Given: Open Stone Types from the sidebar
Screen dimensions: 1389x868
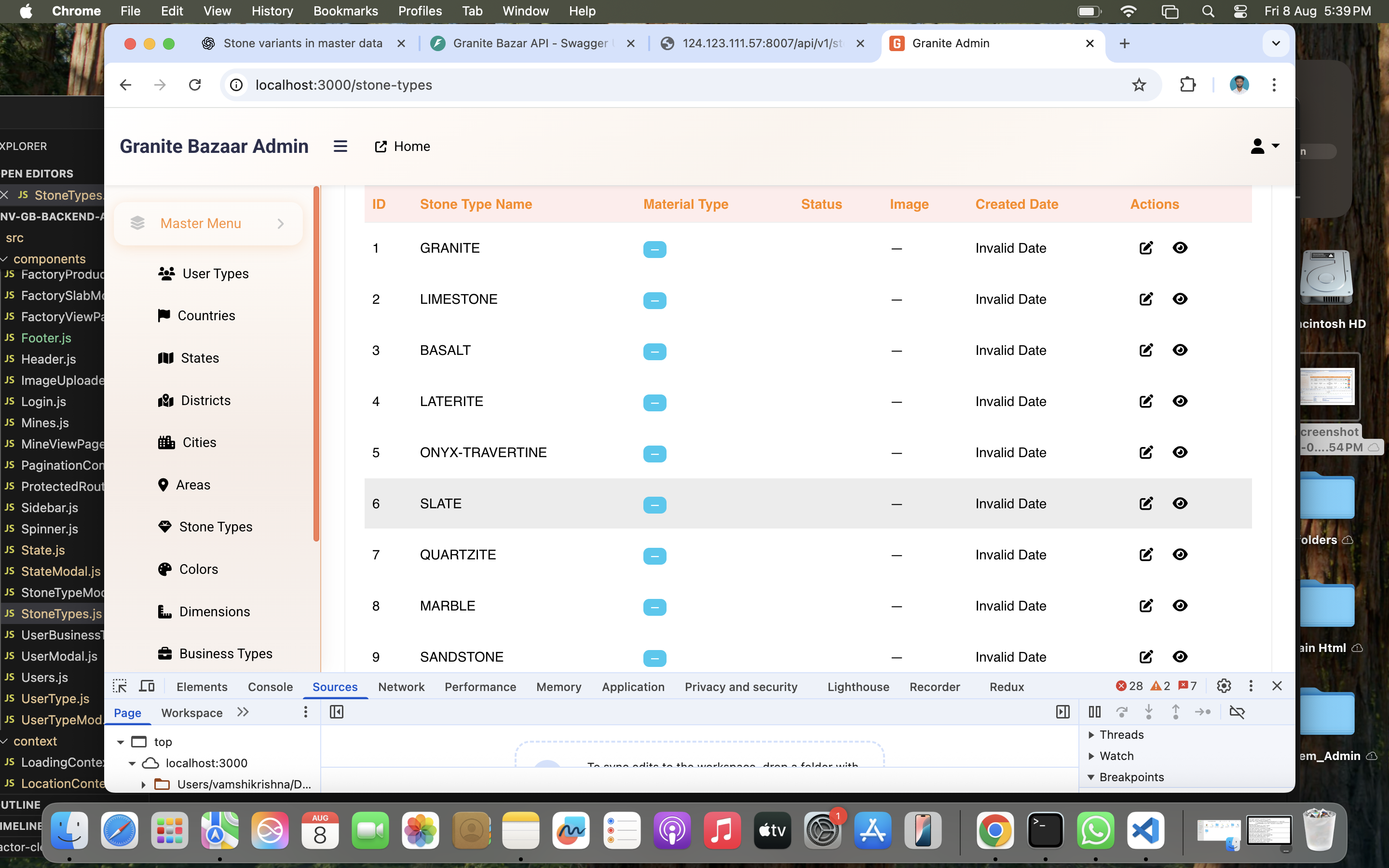Looking at the screenshot, I should 215,527.
